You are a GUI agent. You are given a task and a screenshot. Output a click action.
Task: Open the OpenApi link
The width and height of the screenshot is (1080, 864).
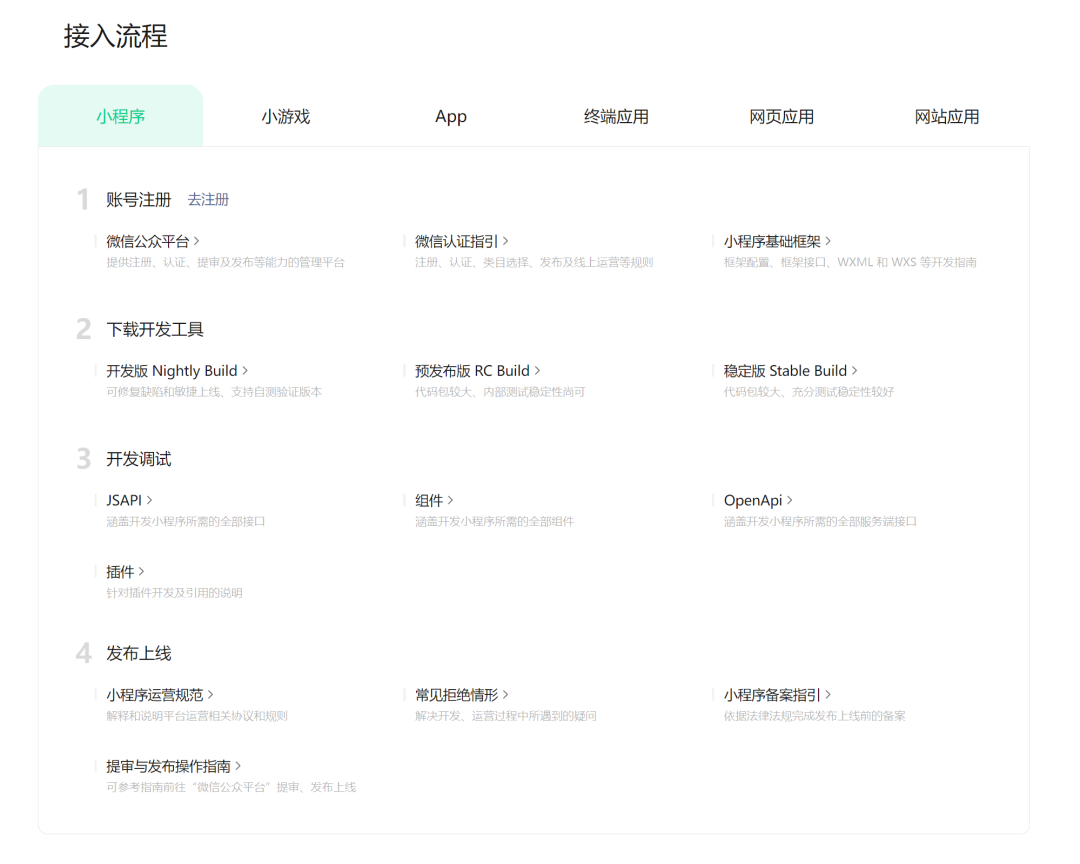pos(758,500)
